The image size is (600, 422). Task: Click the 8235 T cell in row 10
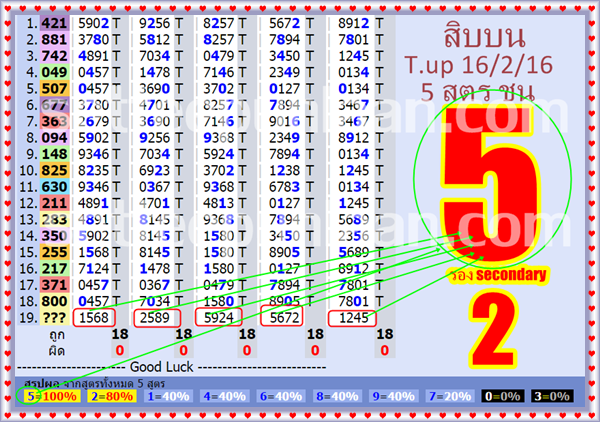click(x=99, y=171)
